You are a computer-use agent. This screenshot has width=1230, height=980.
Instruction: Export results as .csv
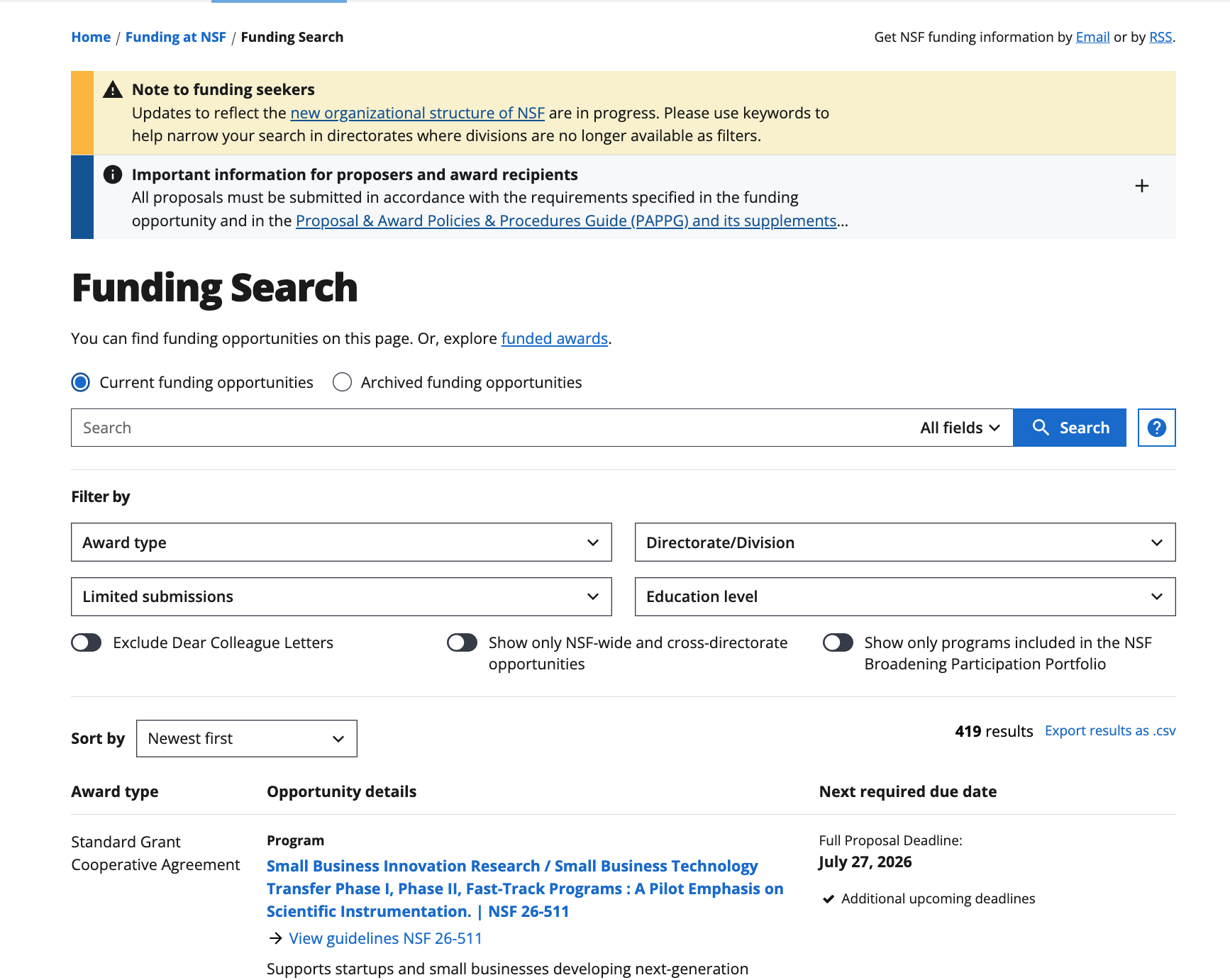click(x=1110, y=730)
